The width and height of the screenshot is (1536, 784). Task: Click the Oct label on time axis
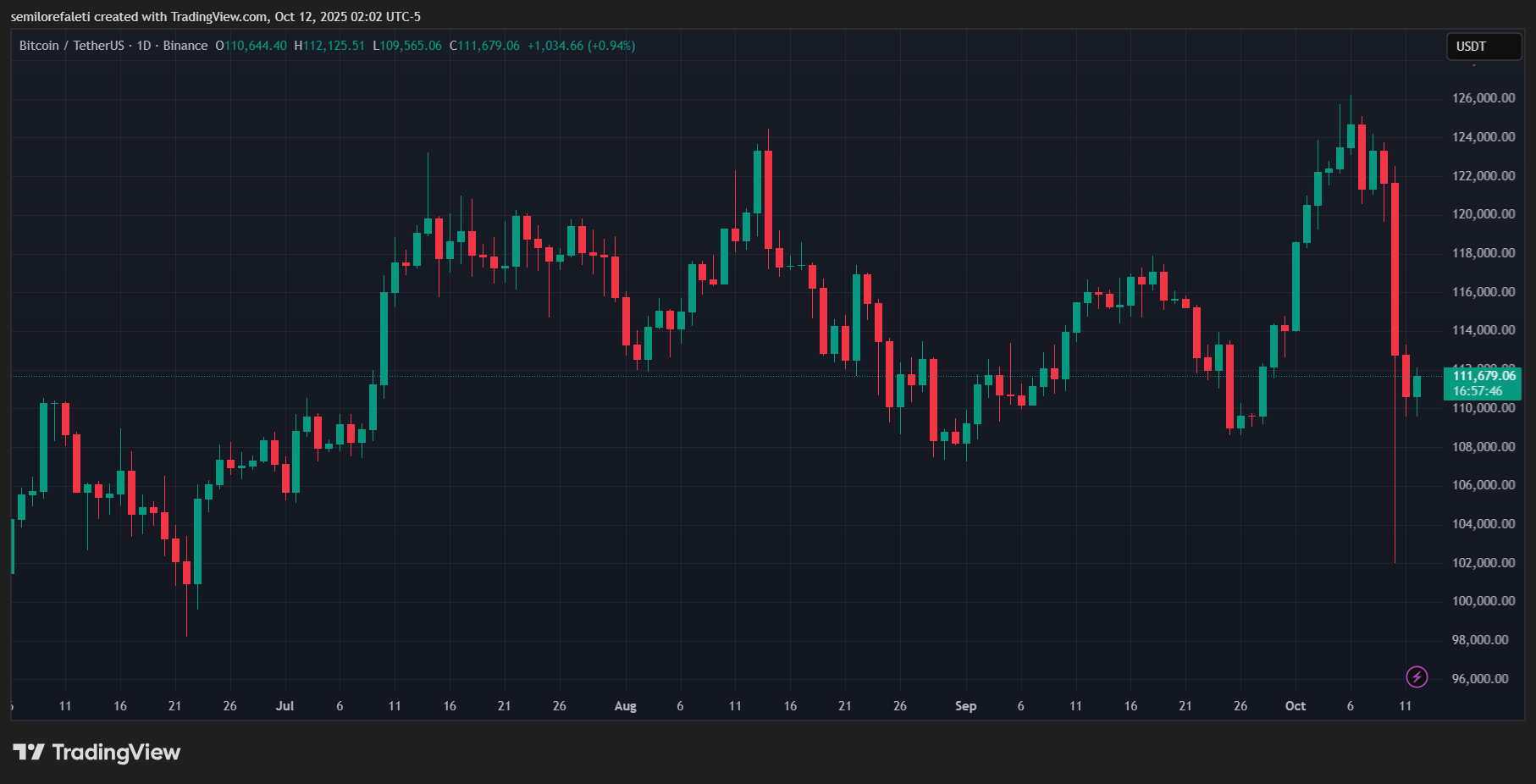click(1295, 706)
